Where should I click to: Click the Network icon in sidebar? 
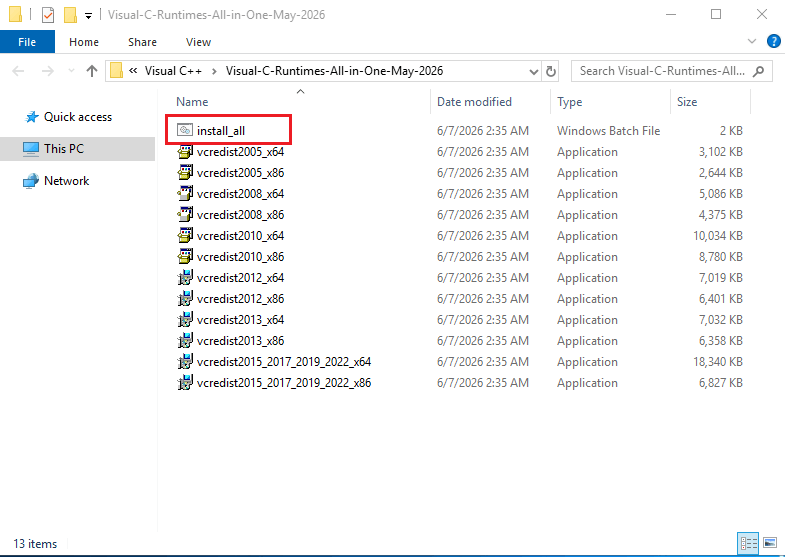point(31,181)
